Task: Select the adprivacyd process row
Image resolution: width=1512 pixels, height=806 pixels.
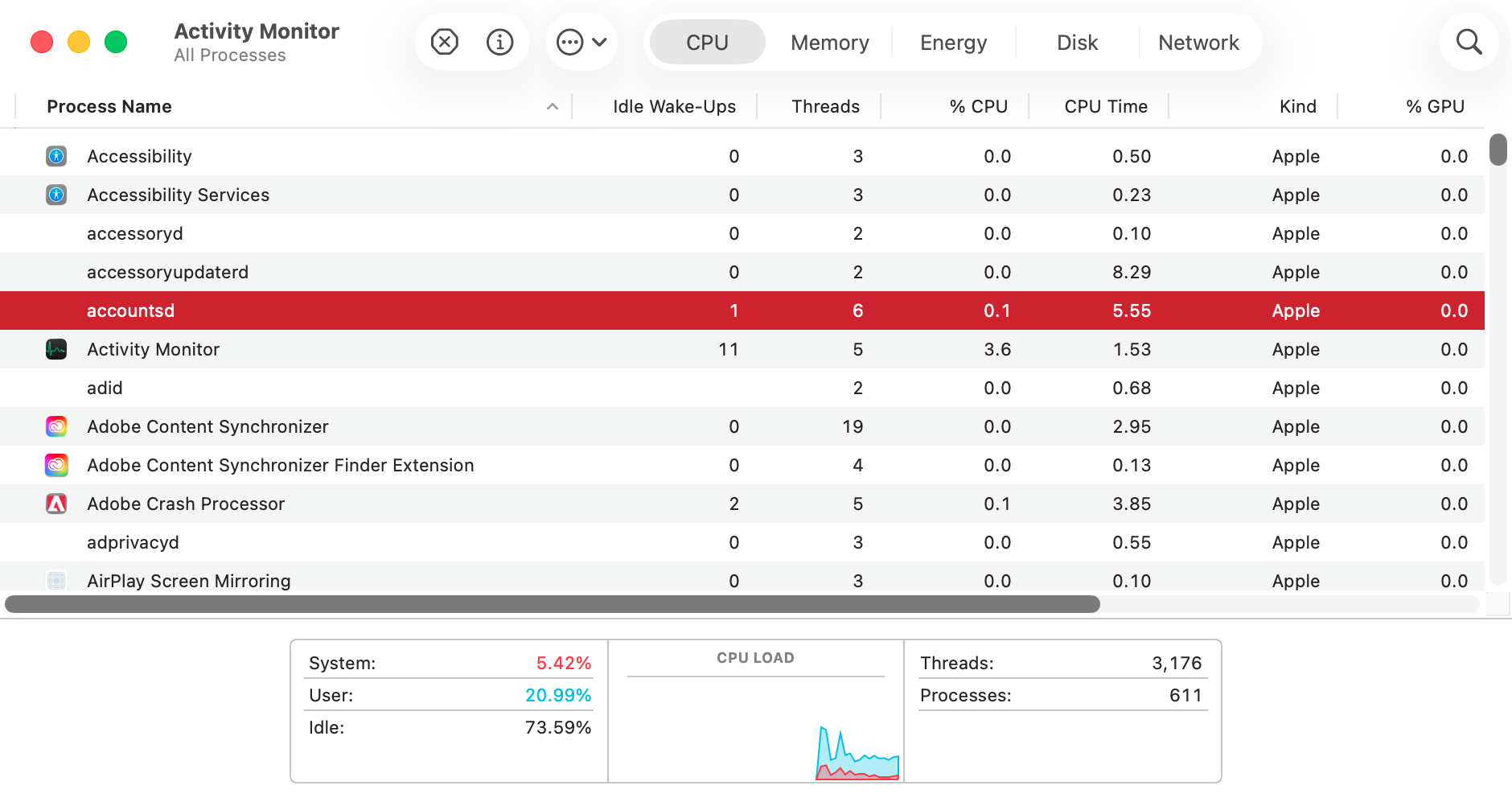Action: click(x=742, y=542)
